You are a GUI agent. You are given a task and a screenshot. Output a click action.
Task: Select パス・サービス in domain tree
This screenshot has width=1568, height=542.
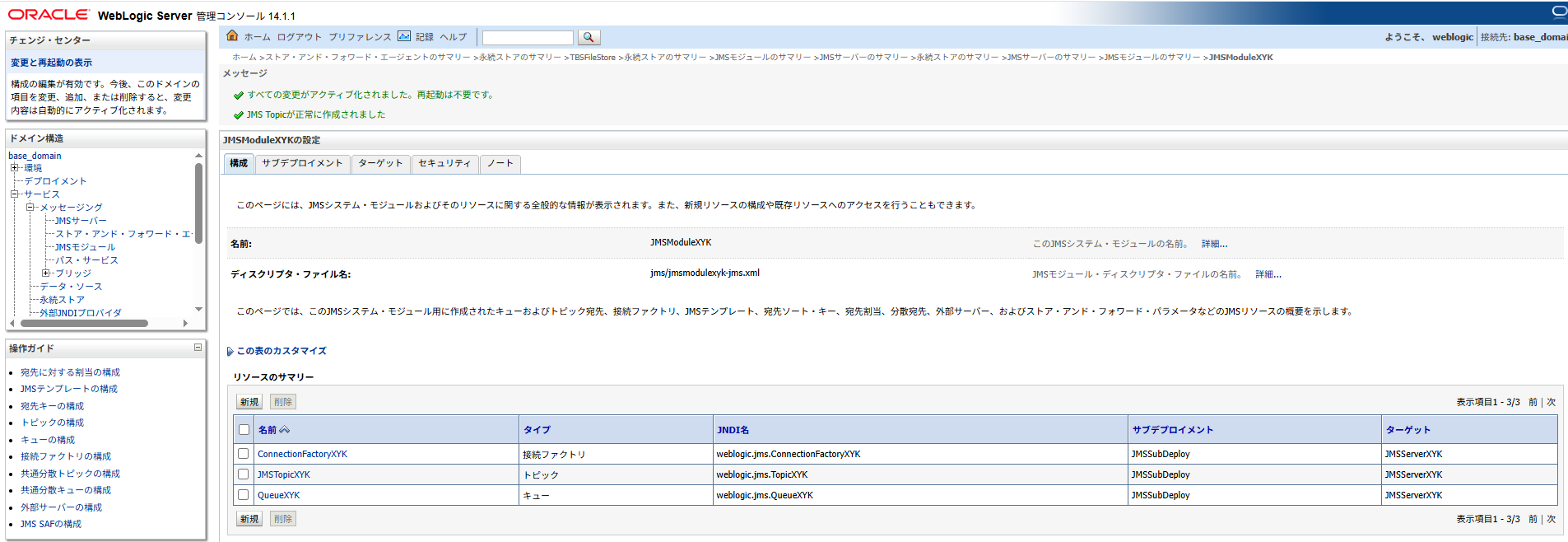pyautogui.click(x=86, y=260)
